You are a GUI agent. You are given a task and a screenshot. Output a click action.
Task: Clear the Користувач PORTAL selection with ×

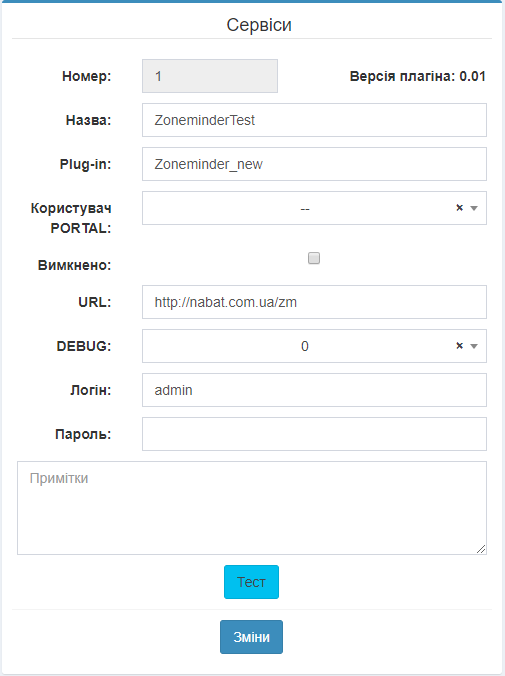click(x=459, y=208)
